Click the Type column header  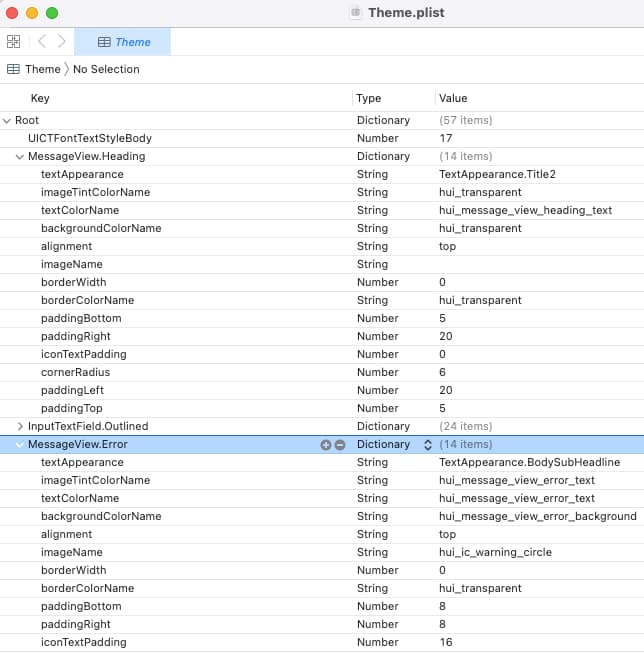click(x=369, y=98)
